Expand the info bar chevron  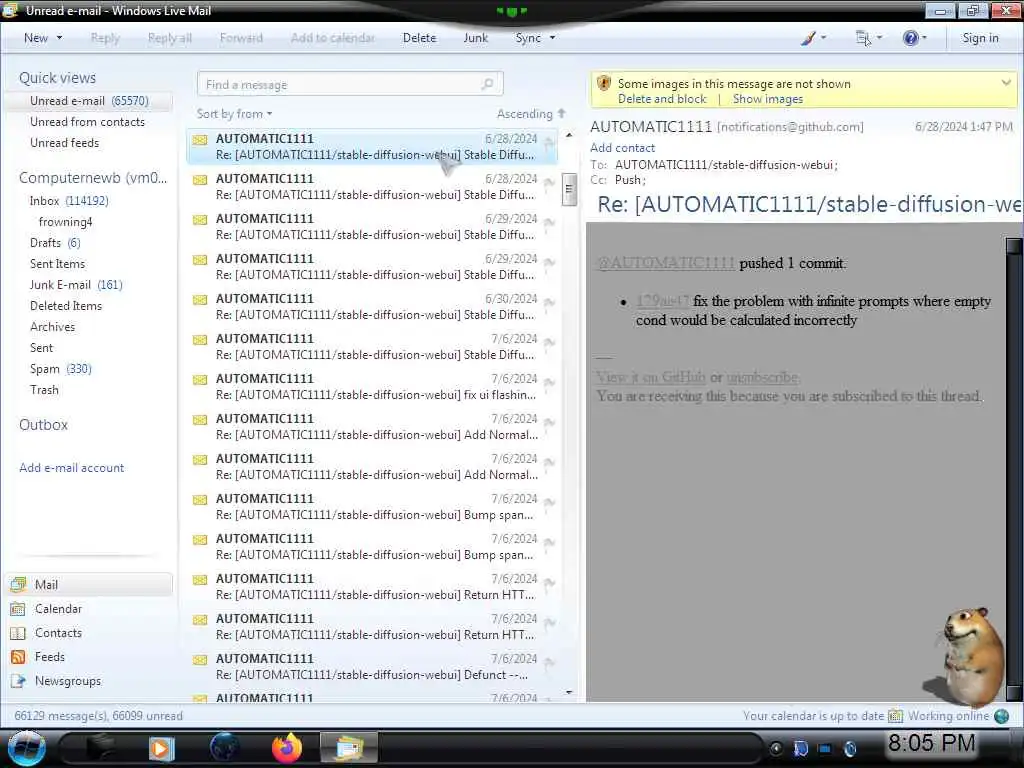point(1006,83)
